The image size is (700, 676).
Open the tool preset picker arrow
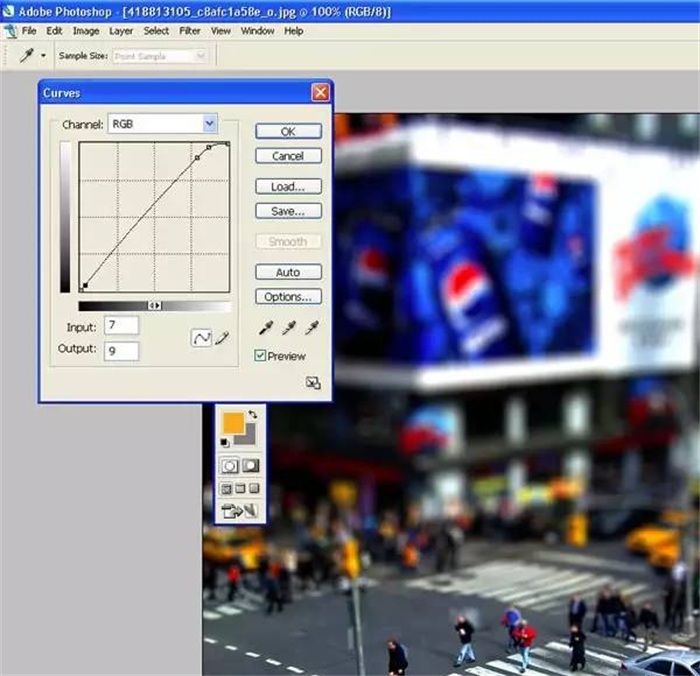coord(43,56)
